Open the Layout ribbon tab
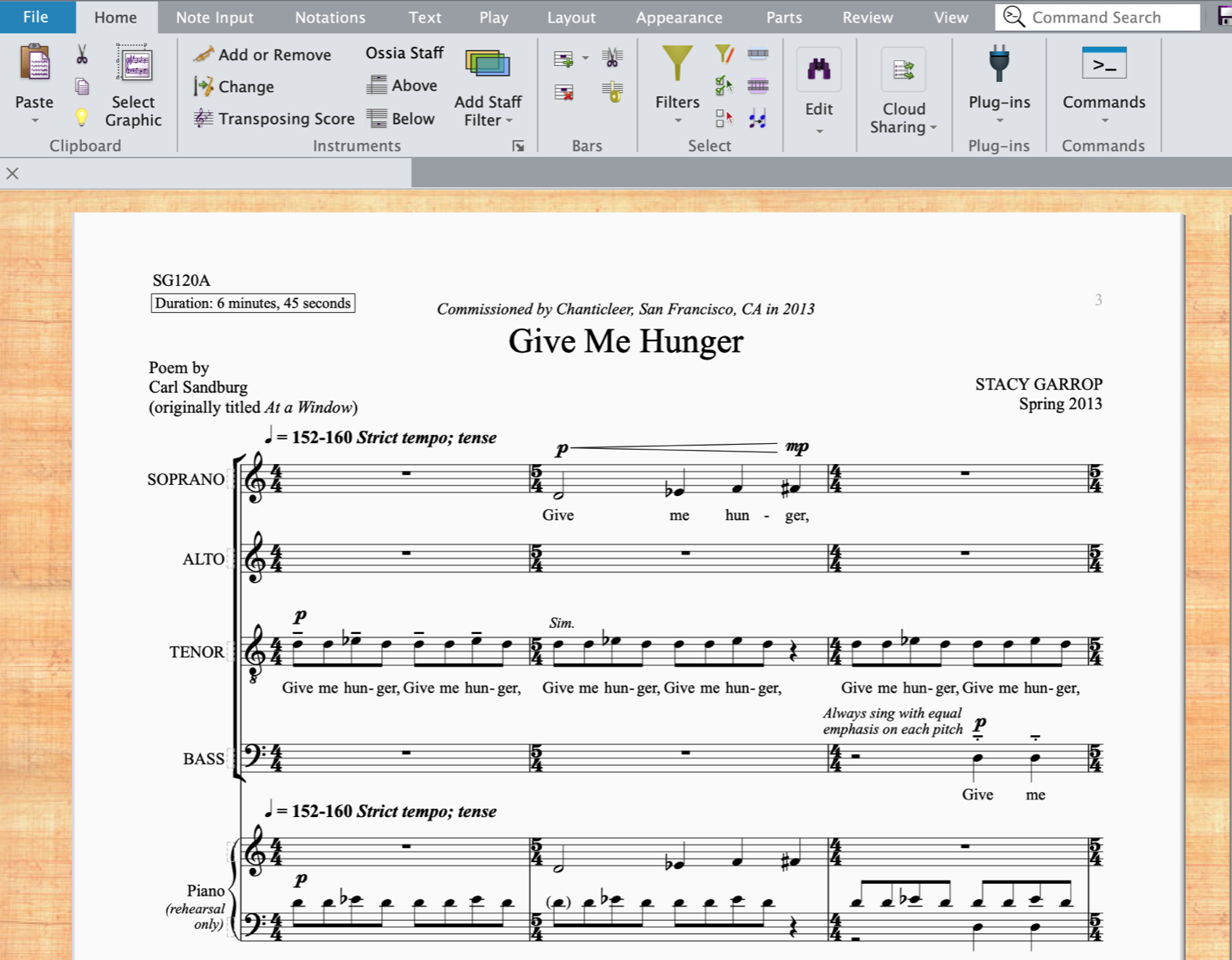This screenshot has width=1232, height=960. tap(571, 18)
